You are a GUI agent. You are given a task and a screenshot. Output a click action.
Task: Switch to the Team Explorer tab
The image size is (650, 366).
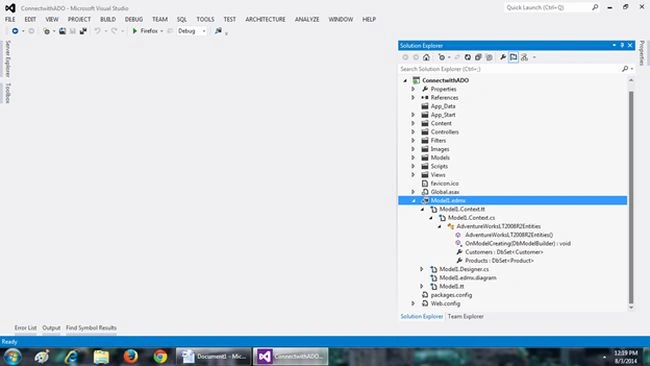coord(466,316)
